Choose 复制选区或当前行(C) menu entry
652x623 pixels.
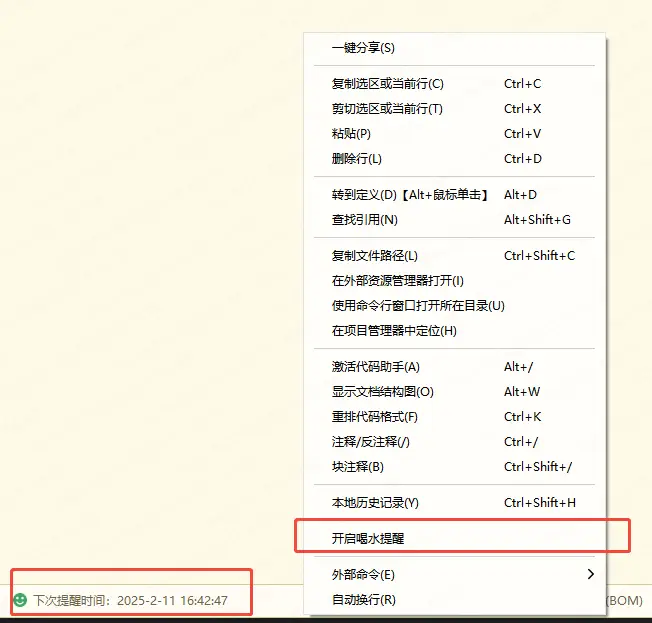(387, 84)
